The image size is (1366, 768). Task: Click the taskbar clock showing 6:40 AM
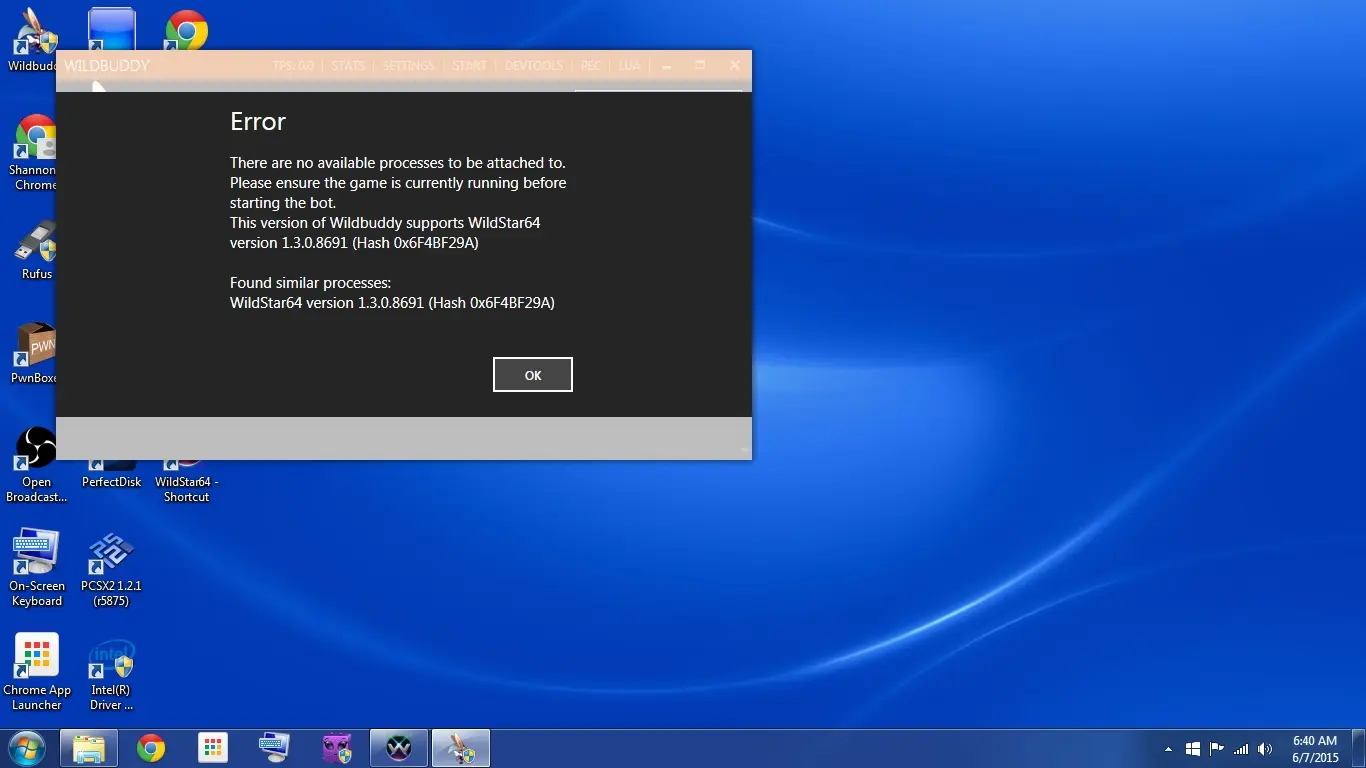[1314, 749]
